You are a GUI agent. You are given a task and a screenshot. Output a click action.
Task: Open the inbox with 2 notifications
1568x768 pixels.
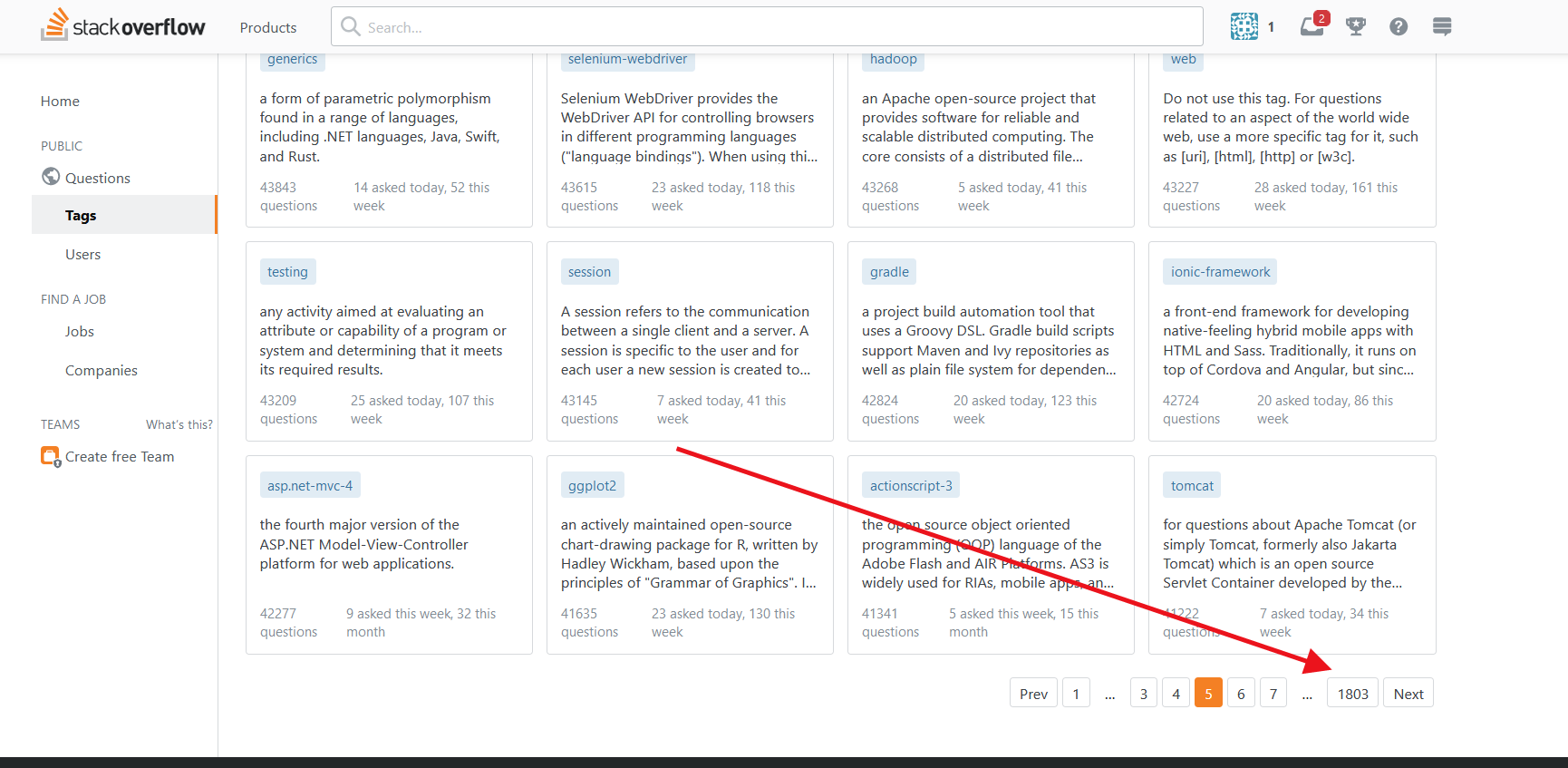[x=1312, y=26]
